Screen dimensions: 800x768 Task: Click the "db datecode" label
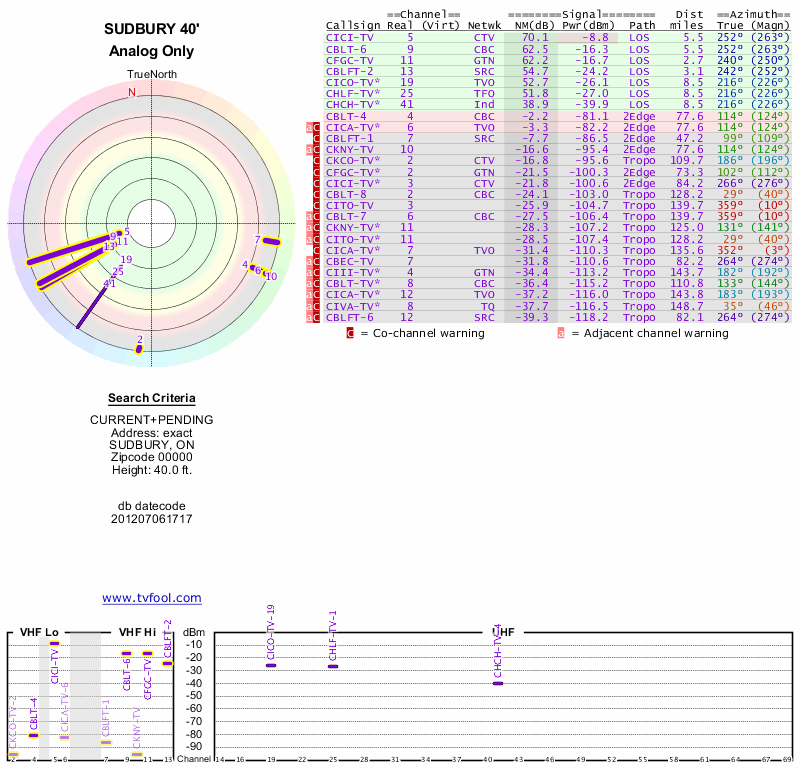coord(152,506)
